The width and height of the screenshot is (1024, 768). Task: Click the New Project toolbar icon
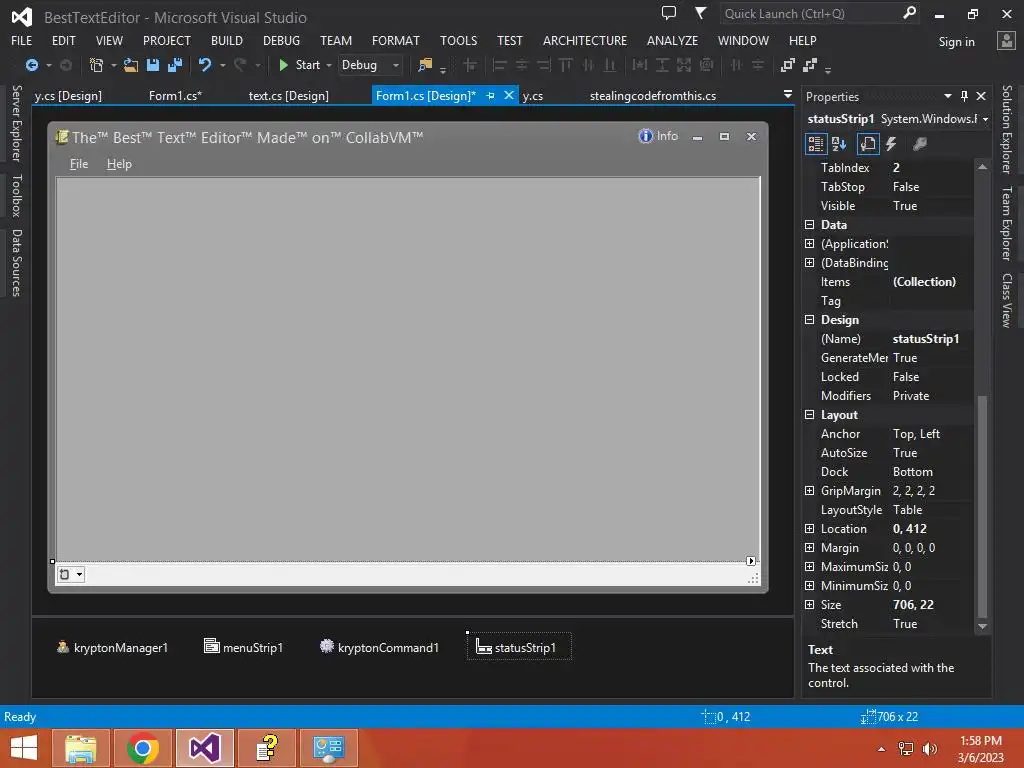[x=96, y=65]
